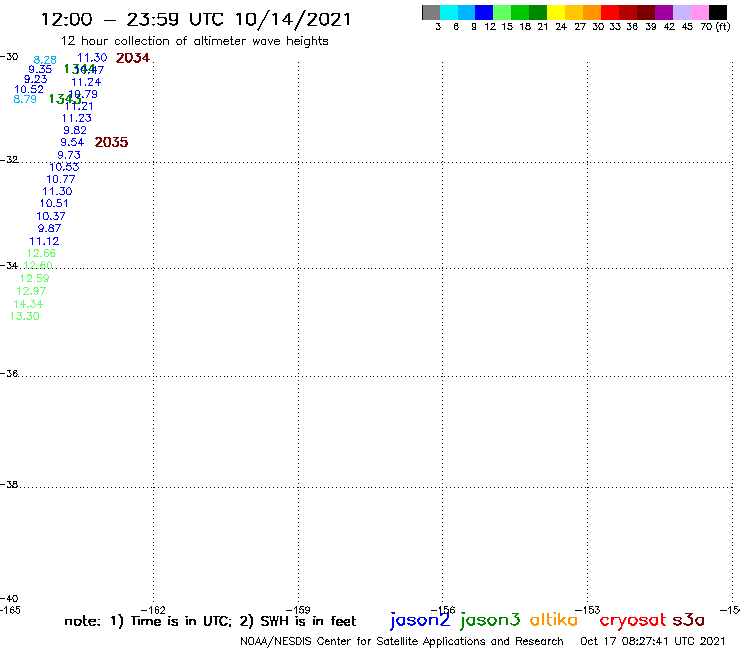
Task: Click the wave height value '10.77'
Action: coord(60,179)
